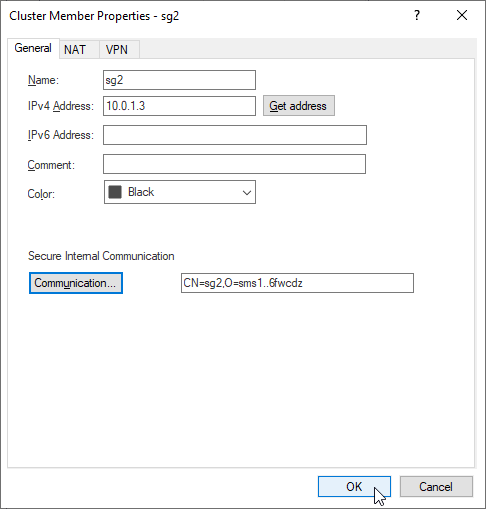This screenshot has height=509, width=486.
Task: Click the IPv4 Address field showing 10.0.1.3
Action: 179,106
